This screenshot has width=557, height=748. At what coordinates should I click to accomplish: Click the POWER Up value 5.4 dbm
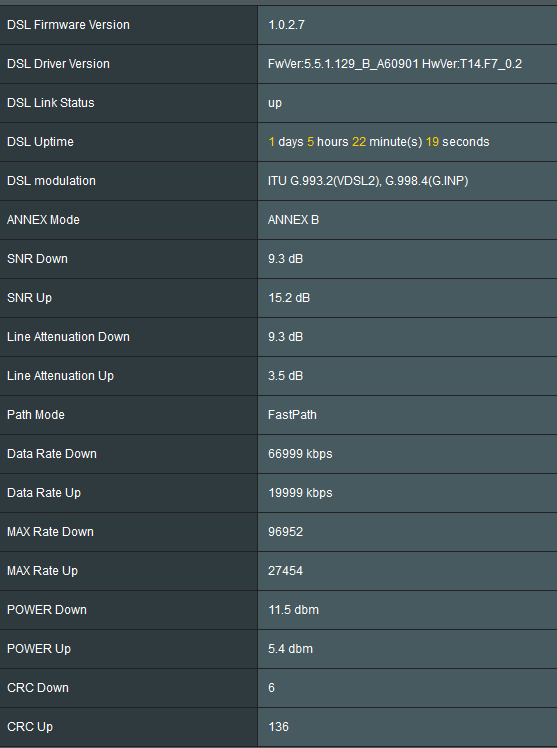point(290,649)
